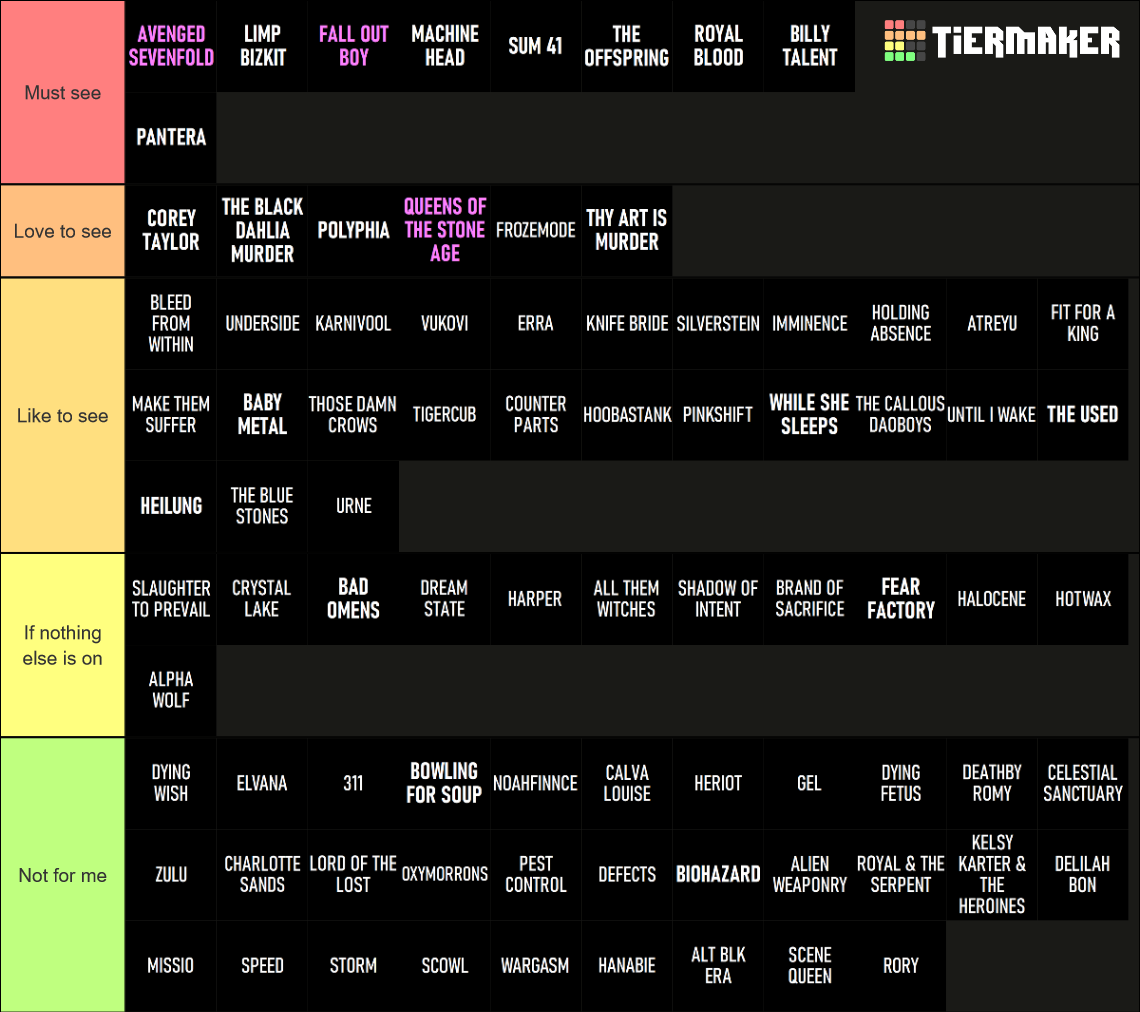This screenshot has height=1012, width=1140.
Task: Select the yellow If nothing else is on label
Action: (63, 645)
